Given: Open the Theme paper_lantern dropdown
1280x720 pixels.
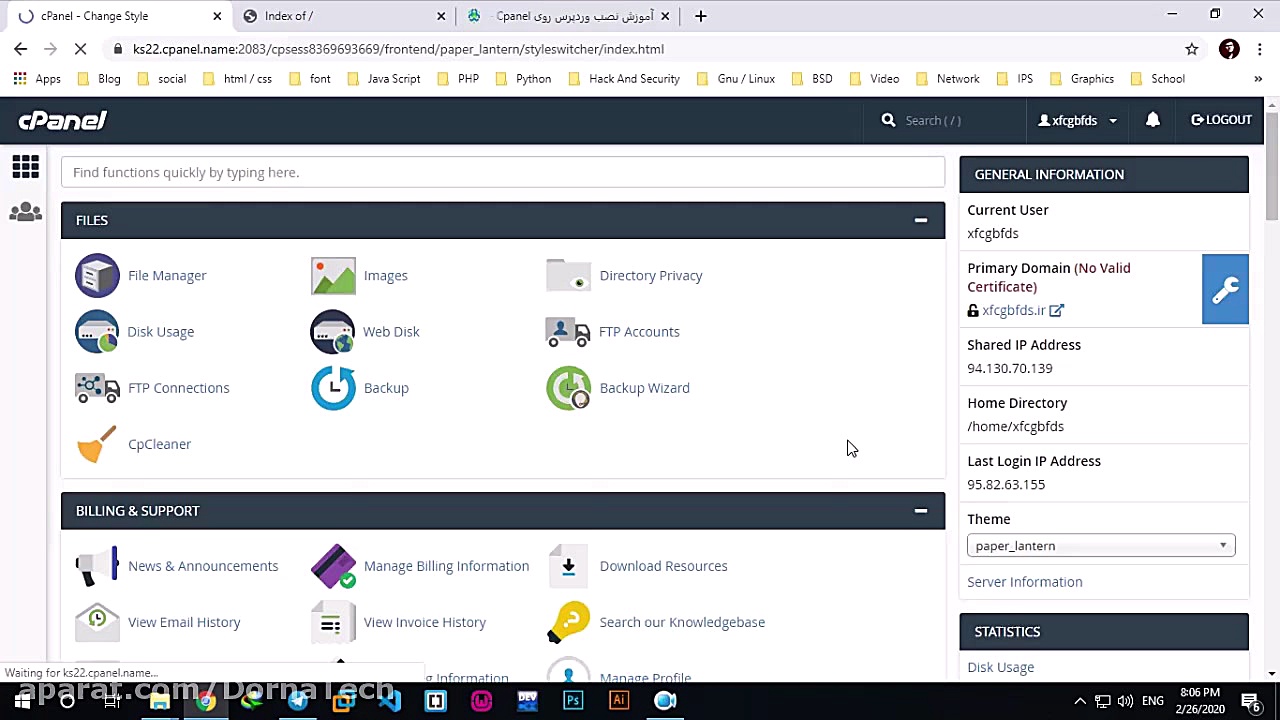Looking at the screenshot, I should [1101, 546].
